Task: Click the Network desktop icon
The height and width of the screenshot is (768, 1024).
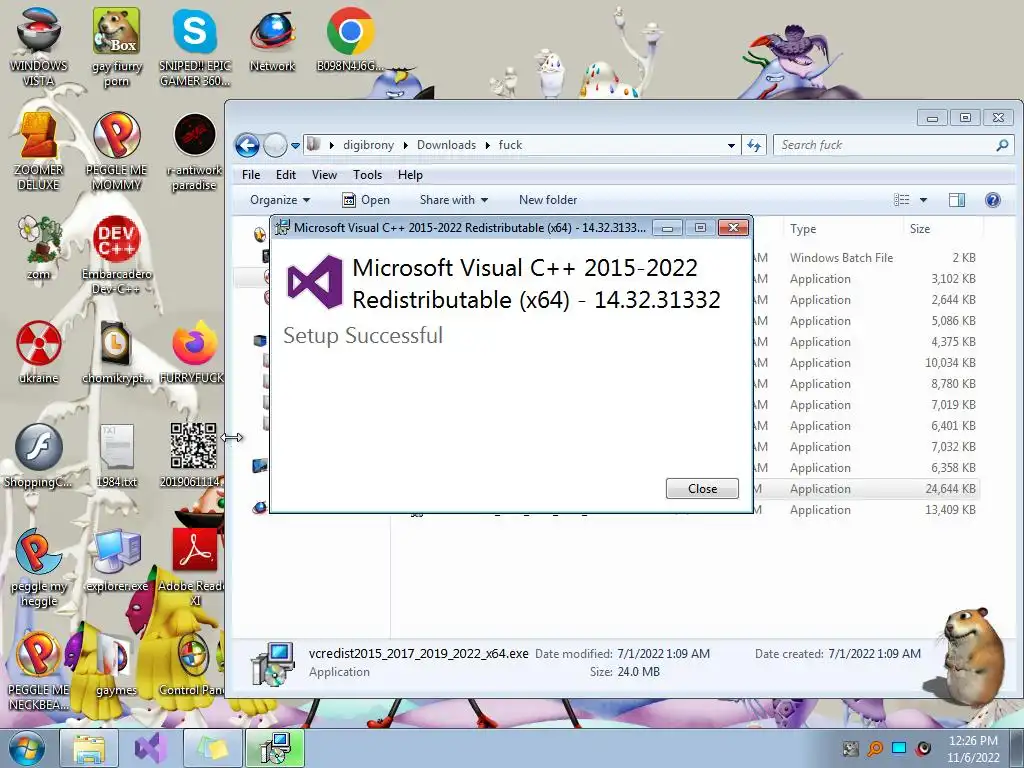Action: coord(272,40)
